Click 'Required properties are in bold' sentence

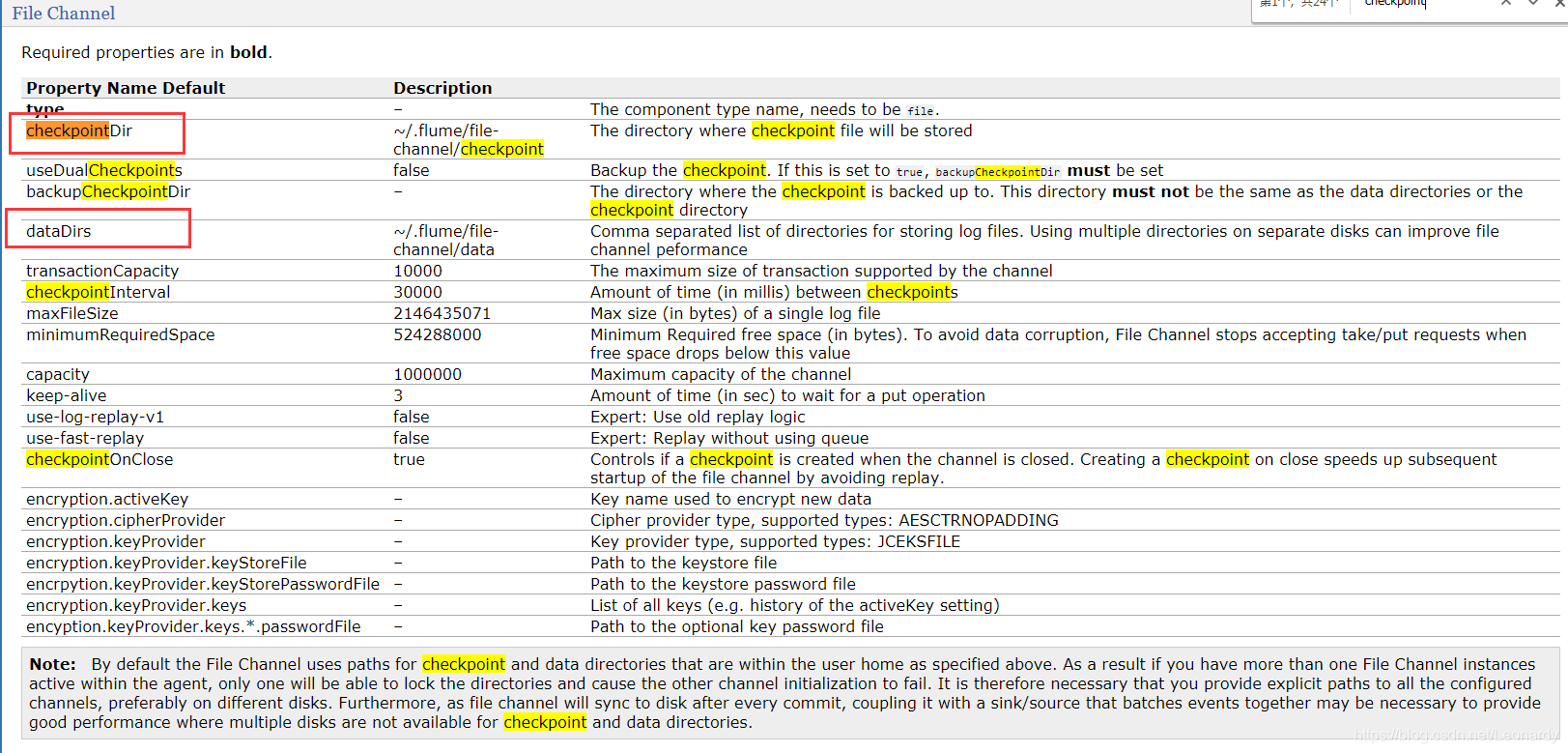point(147,52)
